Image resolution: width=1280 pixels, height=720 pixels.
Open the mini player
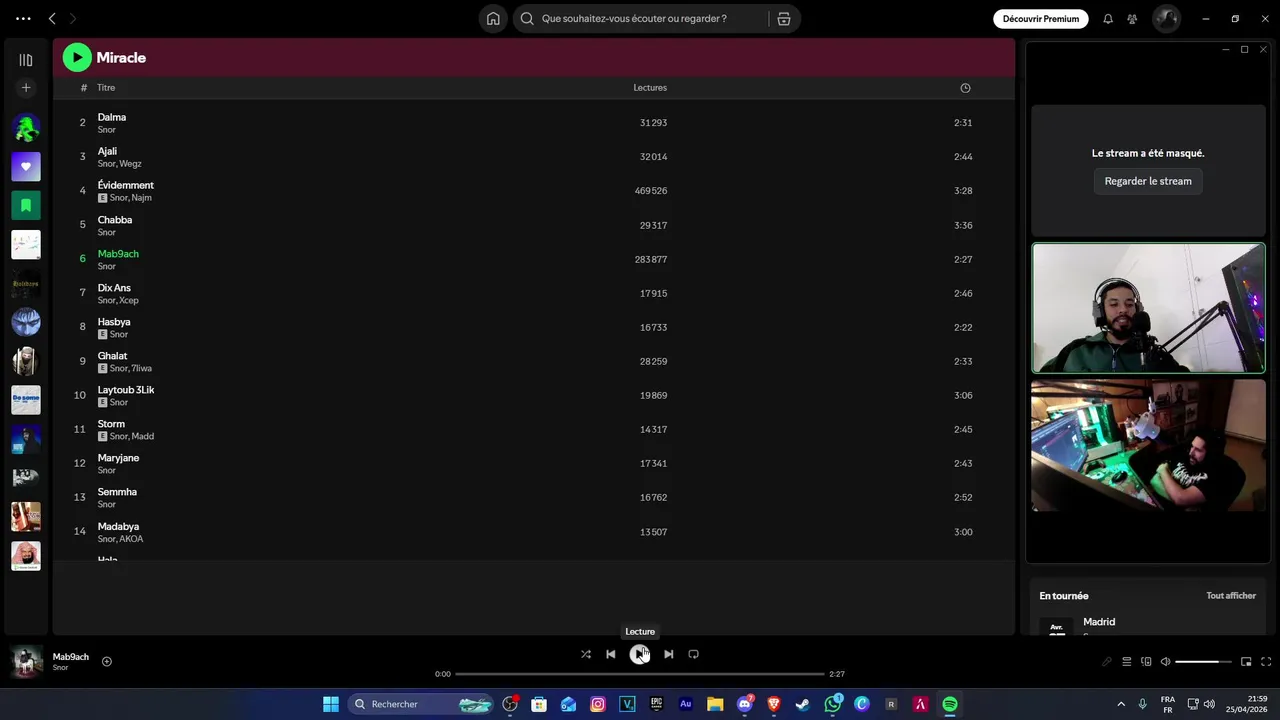(x=1246, y=661)
